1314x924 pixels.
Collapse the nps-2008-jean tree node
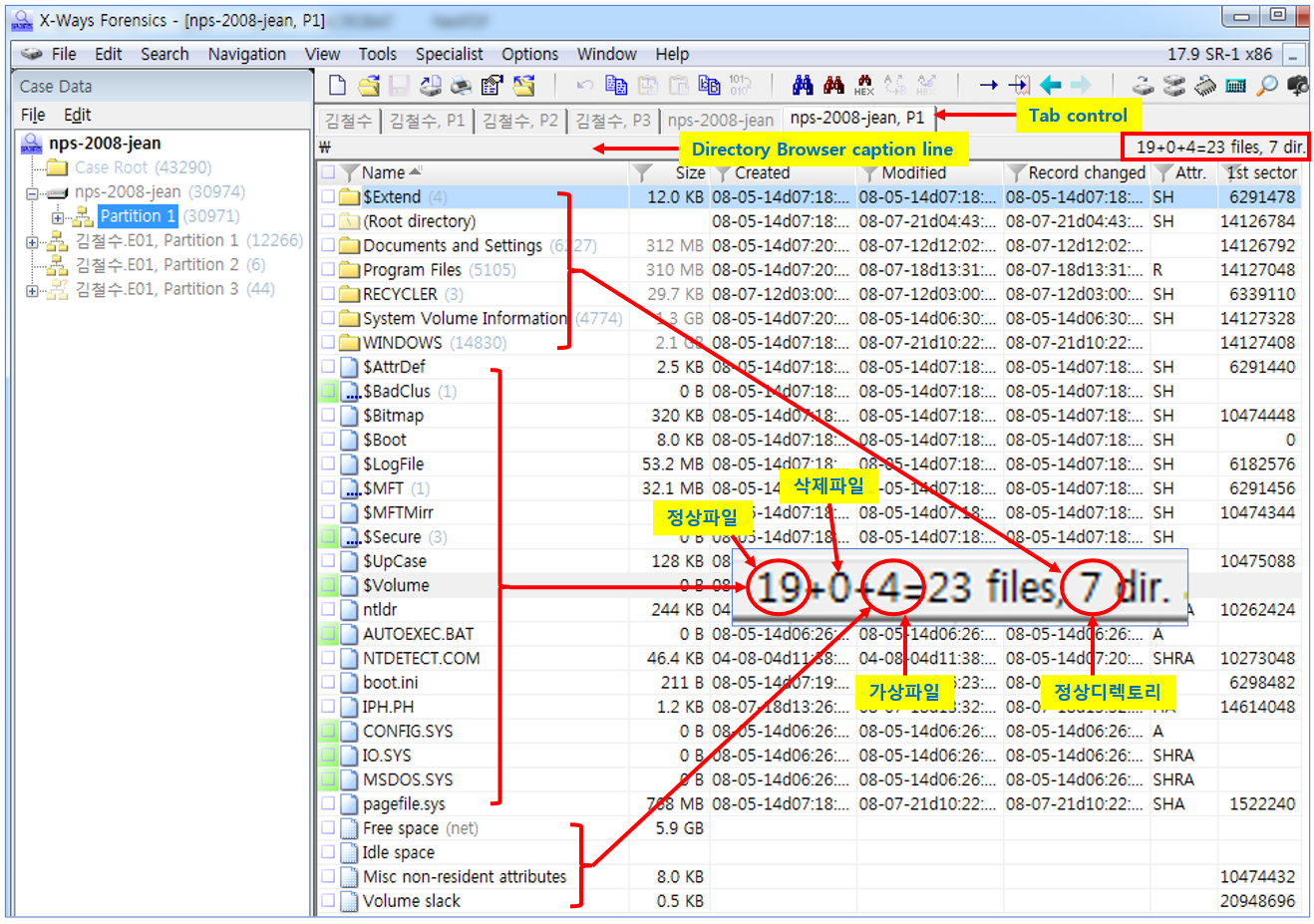pyautogui.click(x=32, y=192)
